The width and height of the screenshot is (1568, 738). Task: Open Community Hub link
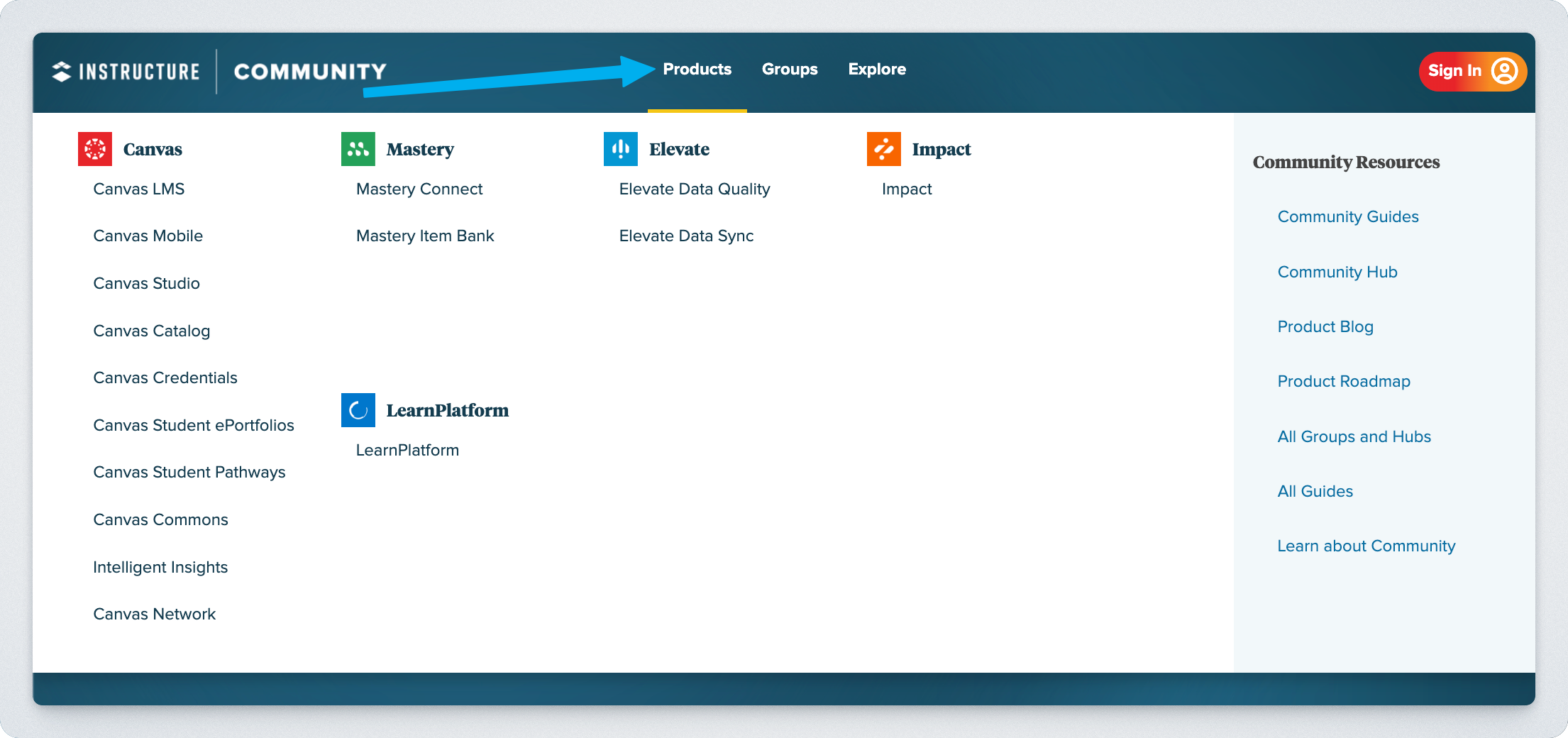point(1337,272)
